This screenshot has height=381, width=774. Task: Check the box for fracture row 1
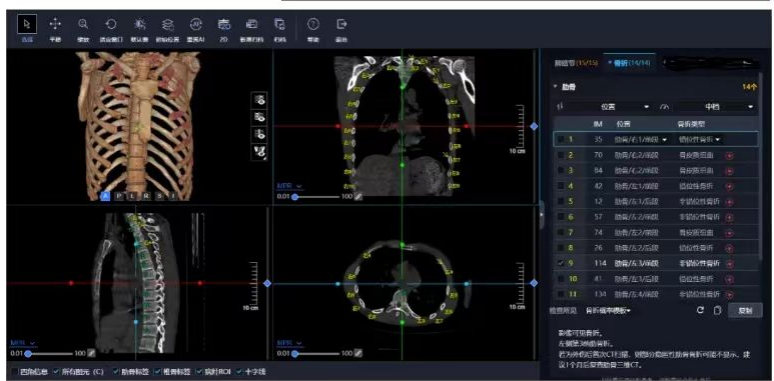point(561,140)
